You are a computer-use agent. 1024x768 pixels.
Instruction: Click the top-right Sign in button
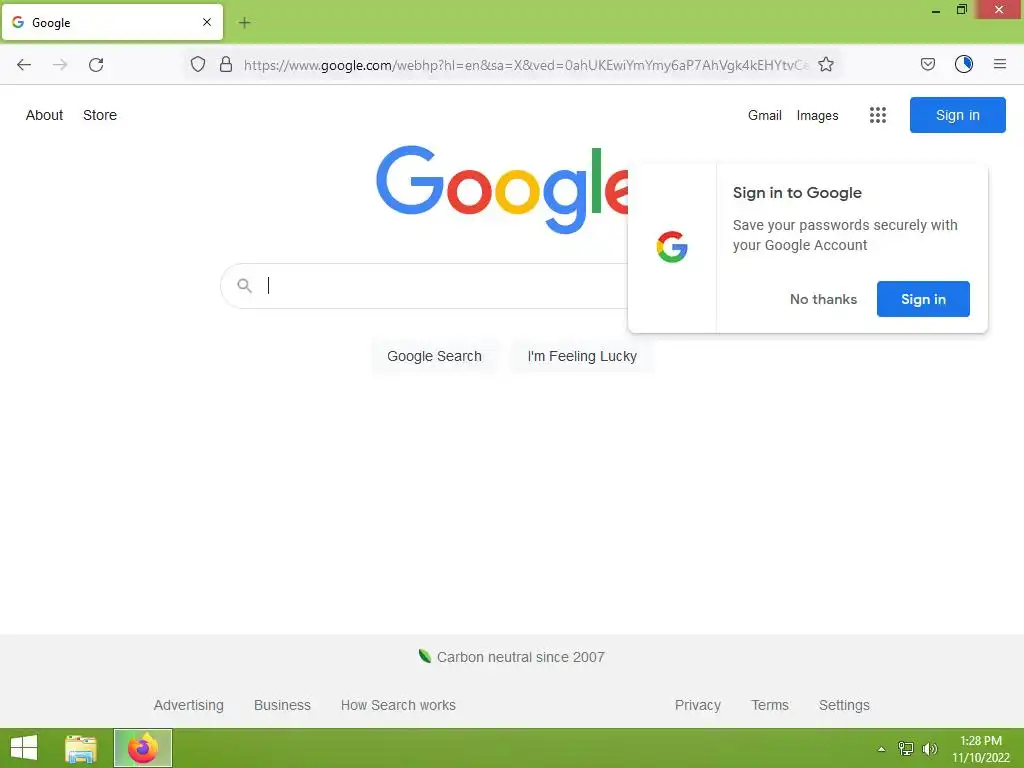(x=958, y=115)
